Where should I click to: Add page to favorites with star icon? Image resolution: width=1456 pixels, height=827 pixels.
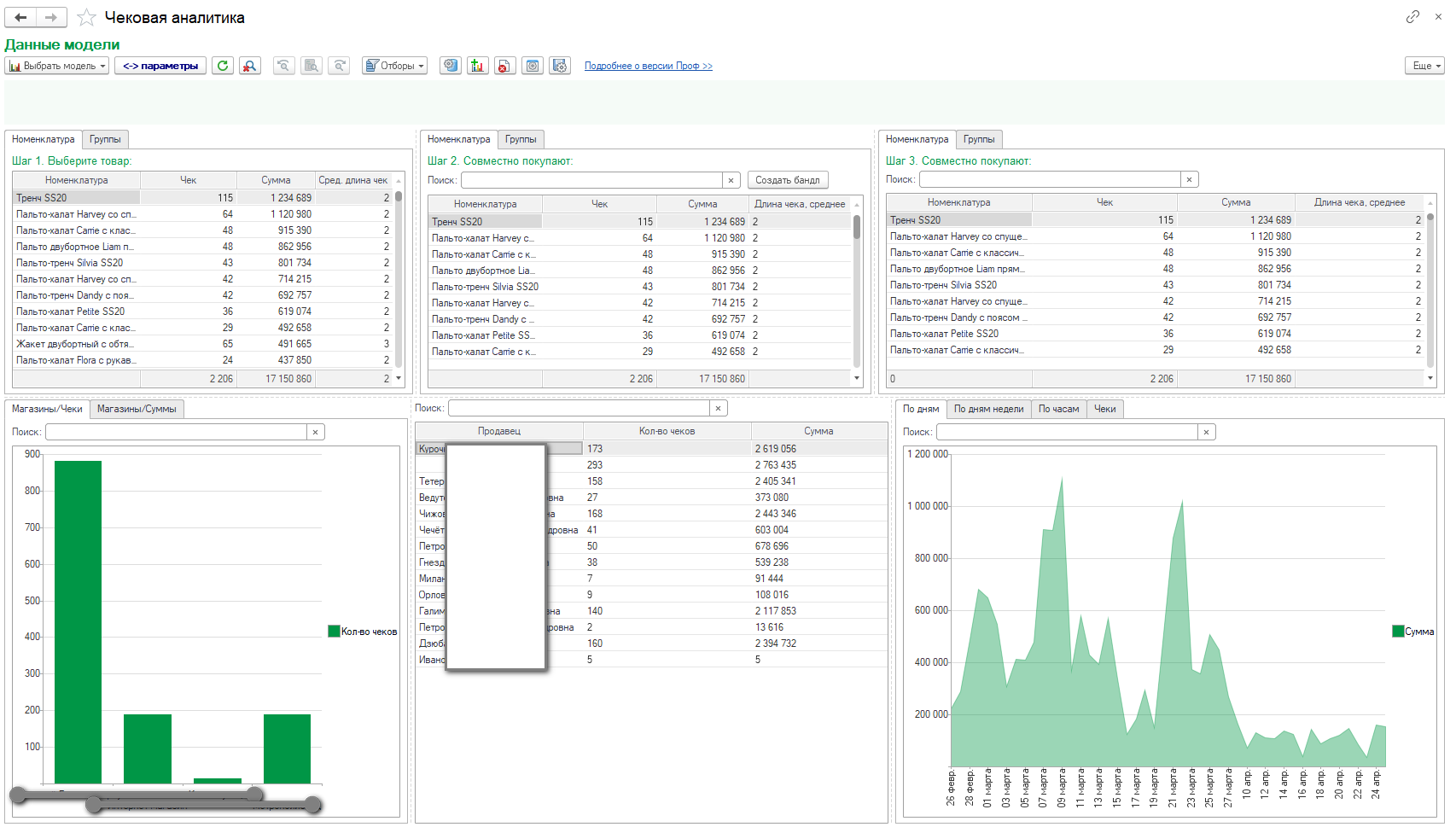click(x=86, y=17)
